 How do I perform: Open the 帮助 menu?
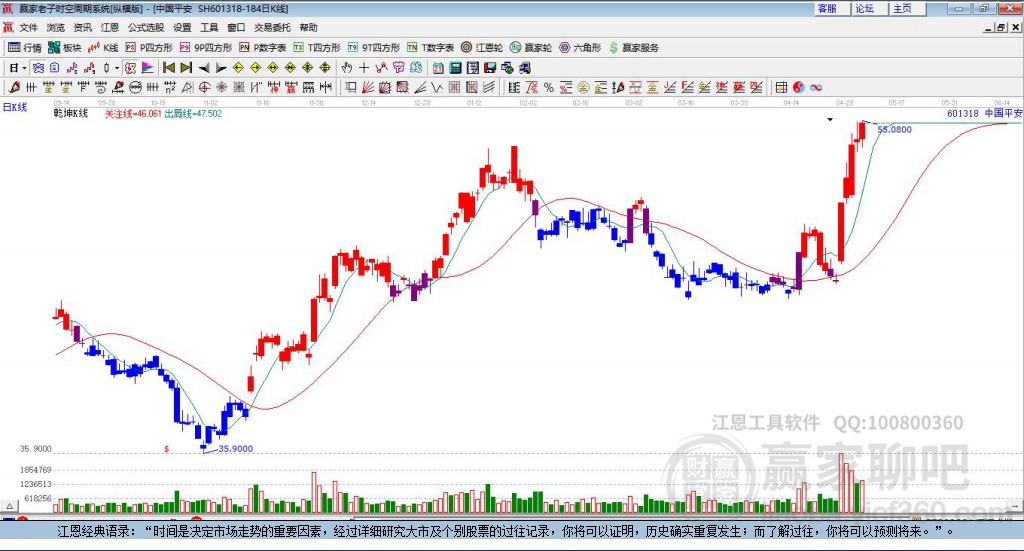pos(308,27)
